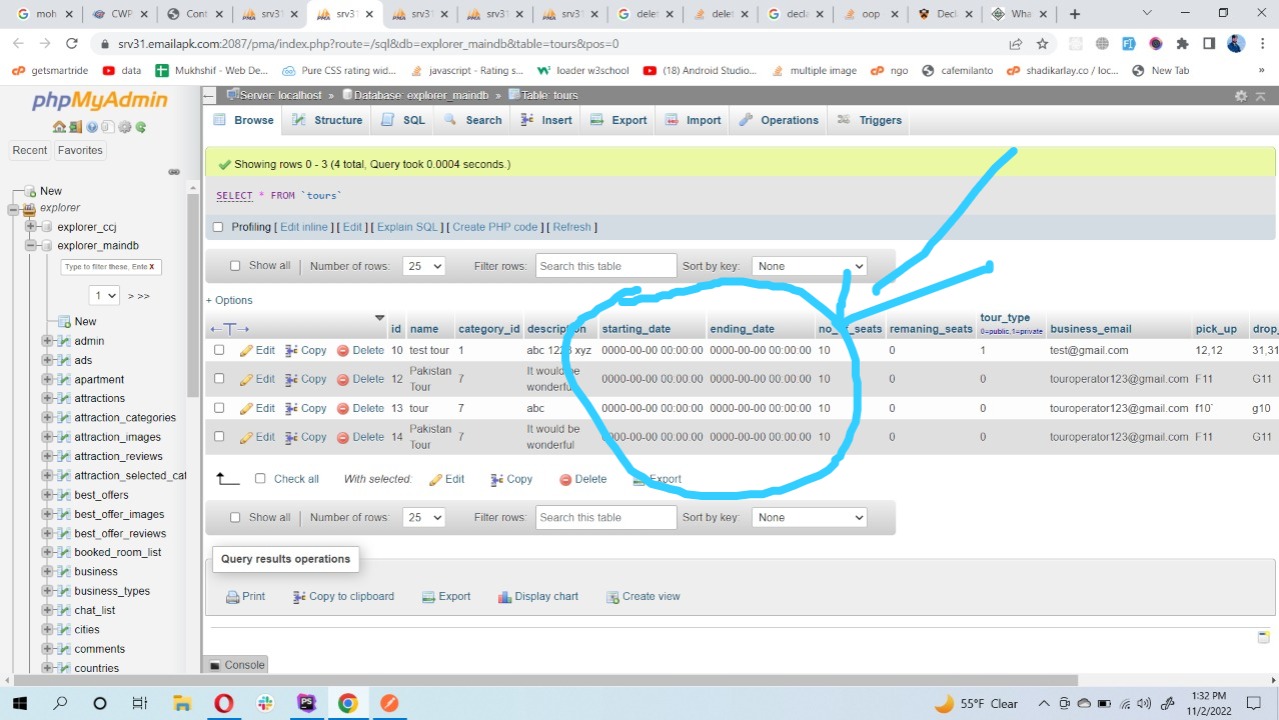This screenshot has height=720, width=1279.
Task: Open Opera from the Windows taskbar
Action: [x=223, y=703]
